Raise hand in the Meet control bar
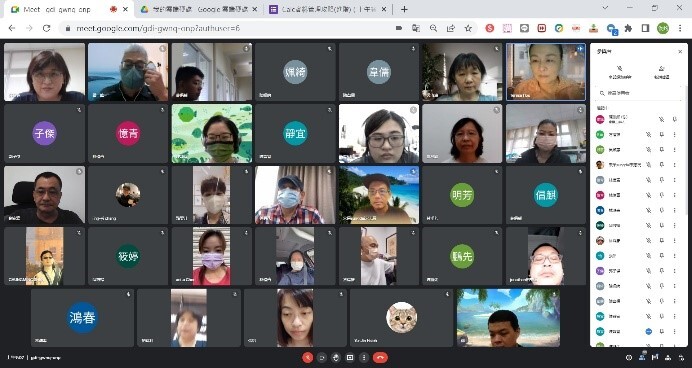 pyautogui.click(x=336, y=357)
